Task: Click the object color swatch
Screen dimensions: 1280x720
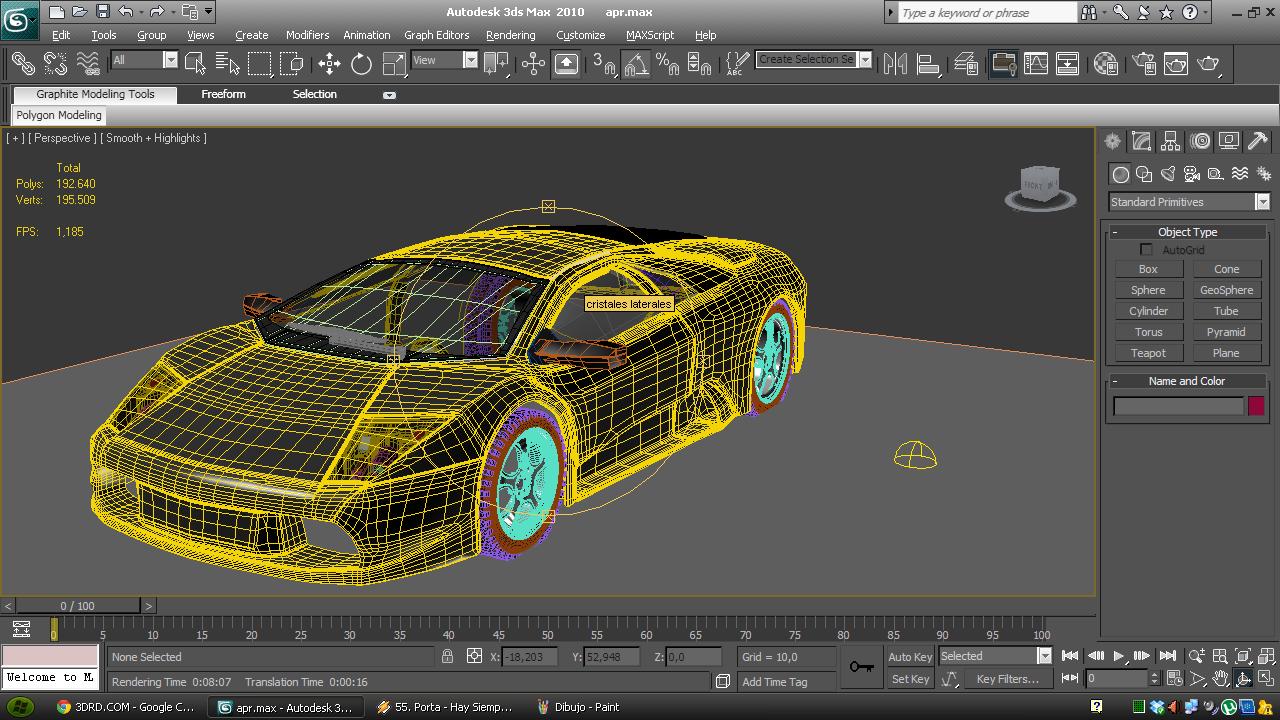Action: pos(1256,406)
